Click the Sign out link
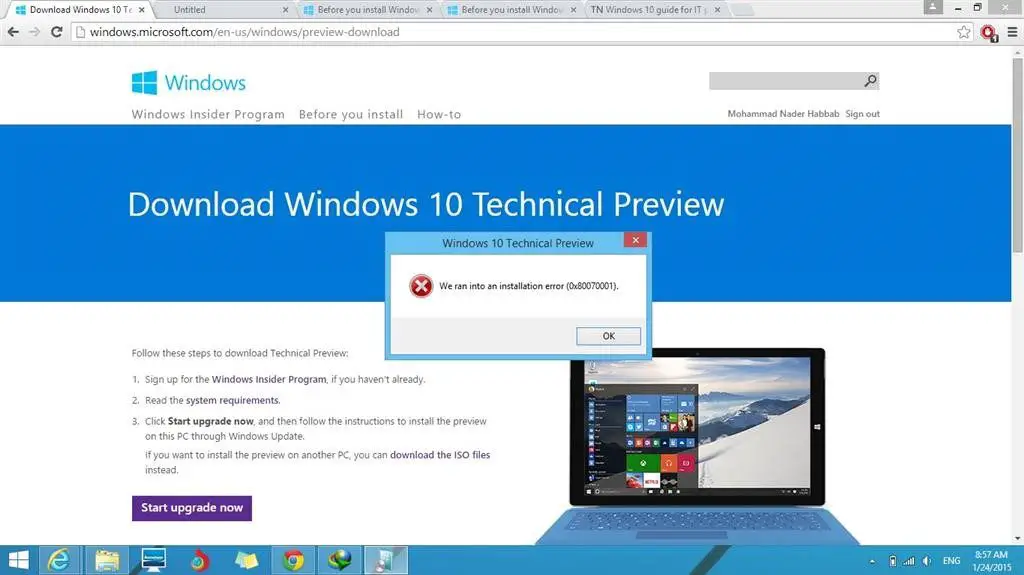This screenshot has width=1024, height=575. point(862,114)
